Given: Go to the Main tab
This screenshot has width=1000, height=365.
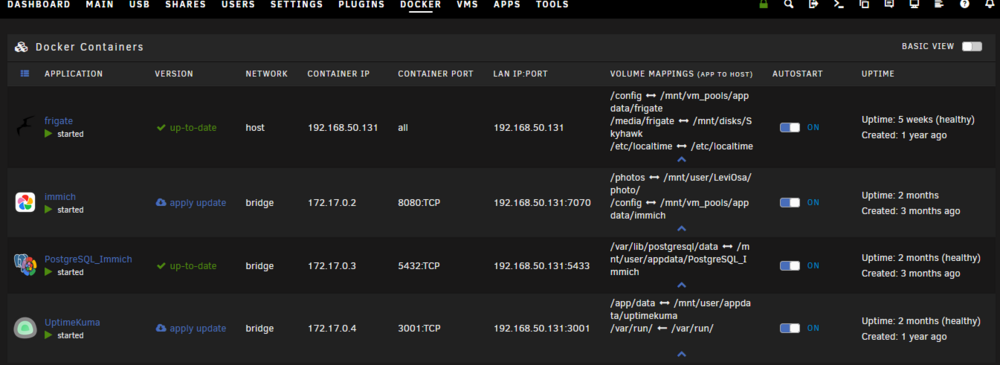Looking at the screenshot, I should tap(100, 4).
